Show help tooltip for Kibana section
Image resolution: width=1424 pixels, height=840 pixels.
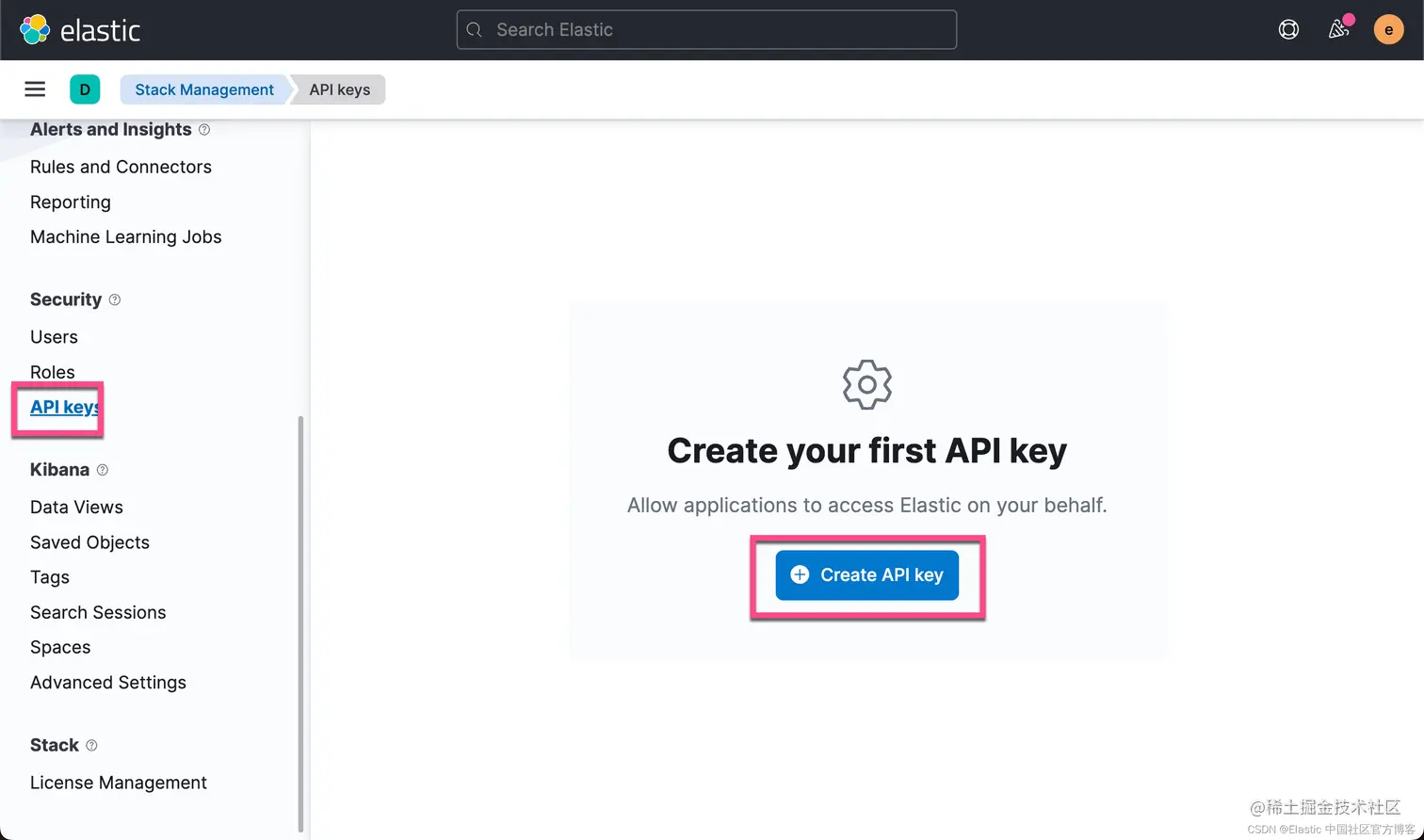103,470
